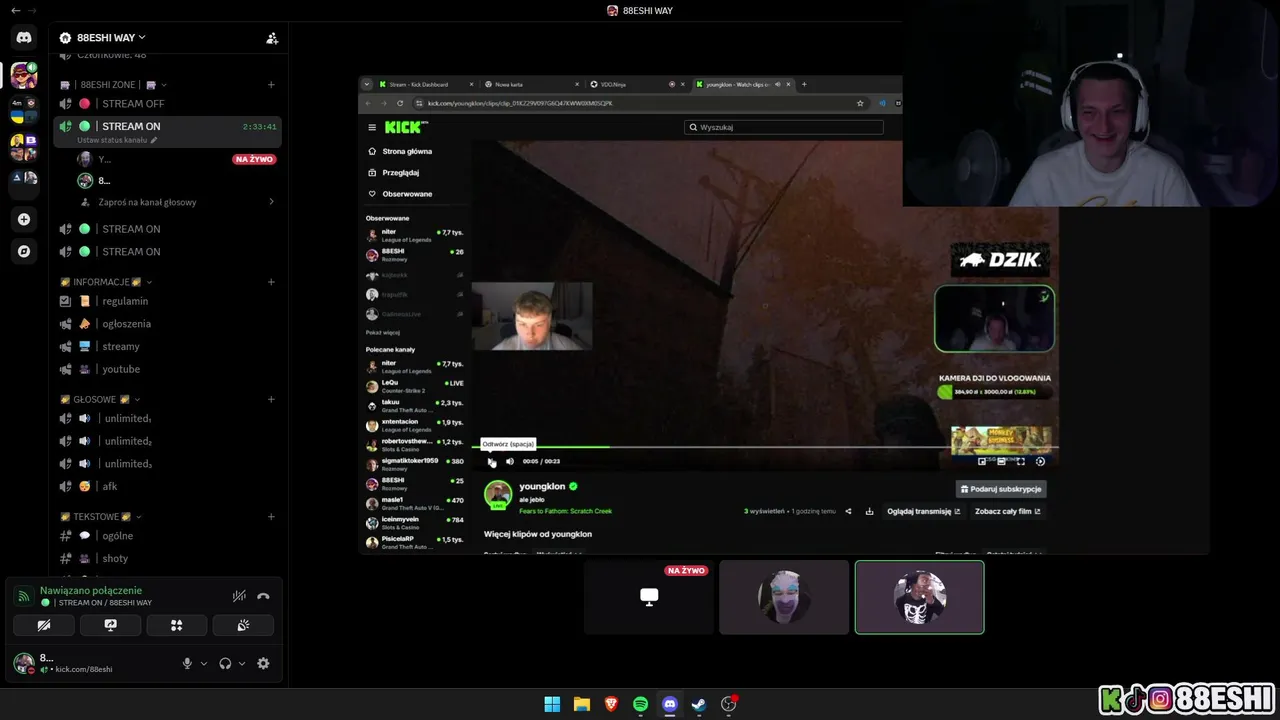This screenshot has width=1280, height=720.
Task: Create channel in INFORMACJE category
Action: click(x=271, y=282)
